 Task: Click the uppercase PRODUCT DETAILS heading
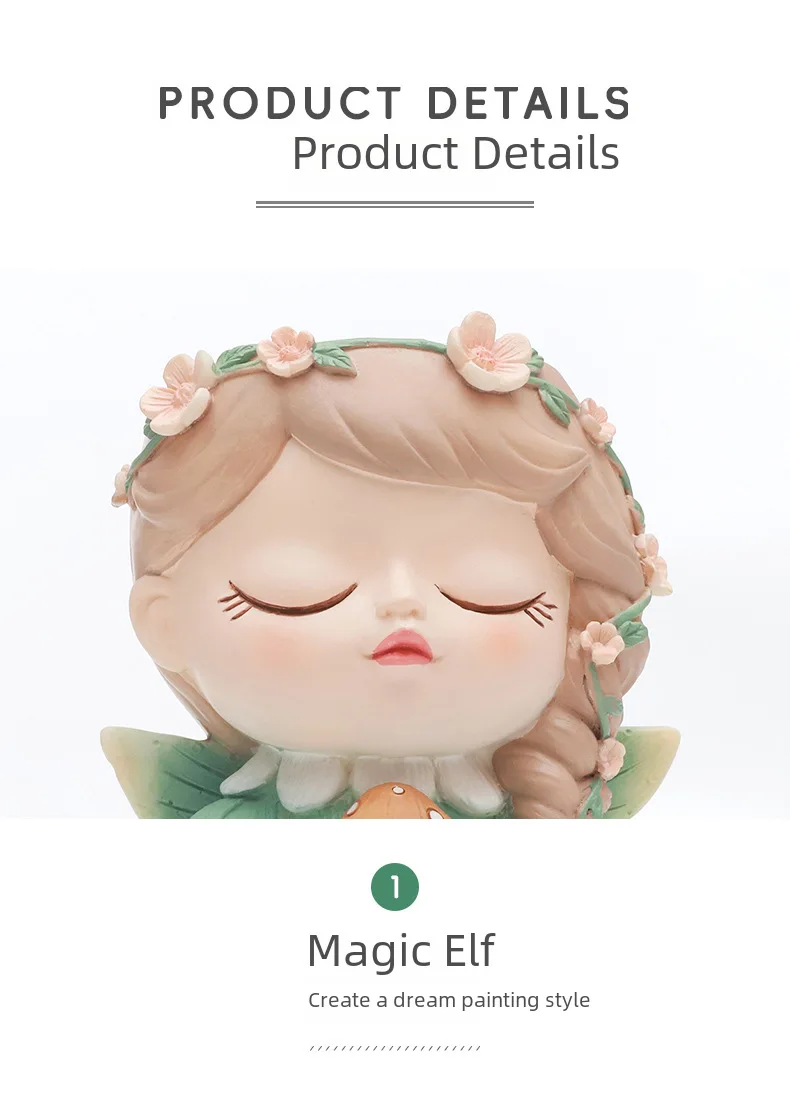click(395, 103)
